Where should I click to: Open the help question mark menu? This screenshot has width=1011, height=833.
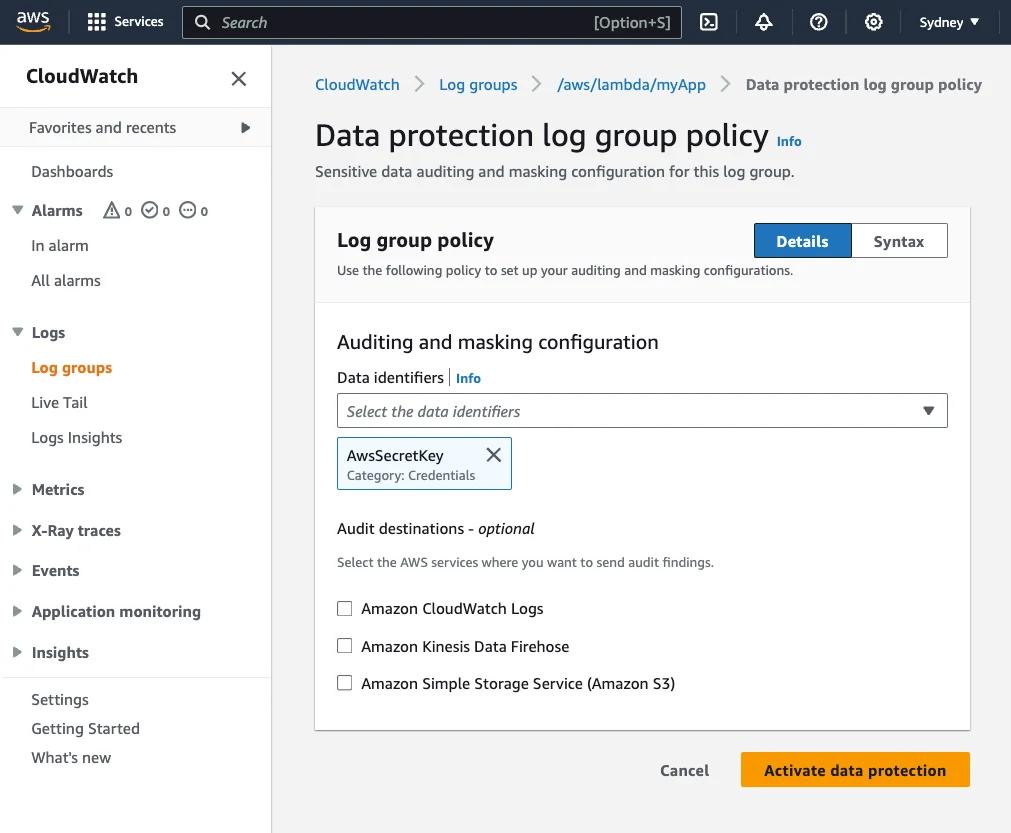pyautogui.click(x=818, y=21)
